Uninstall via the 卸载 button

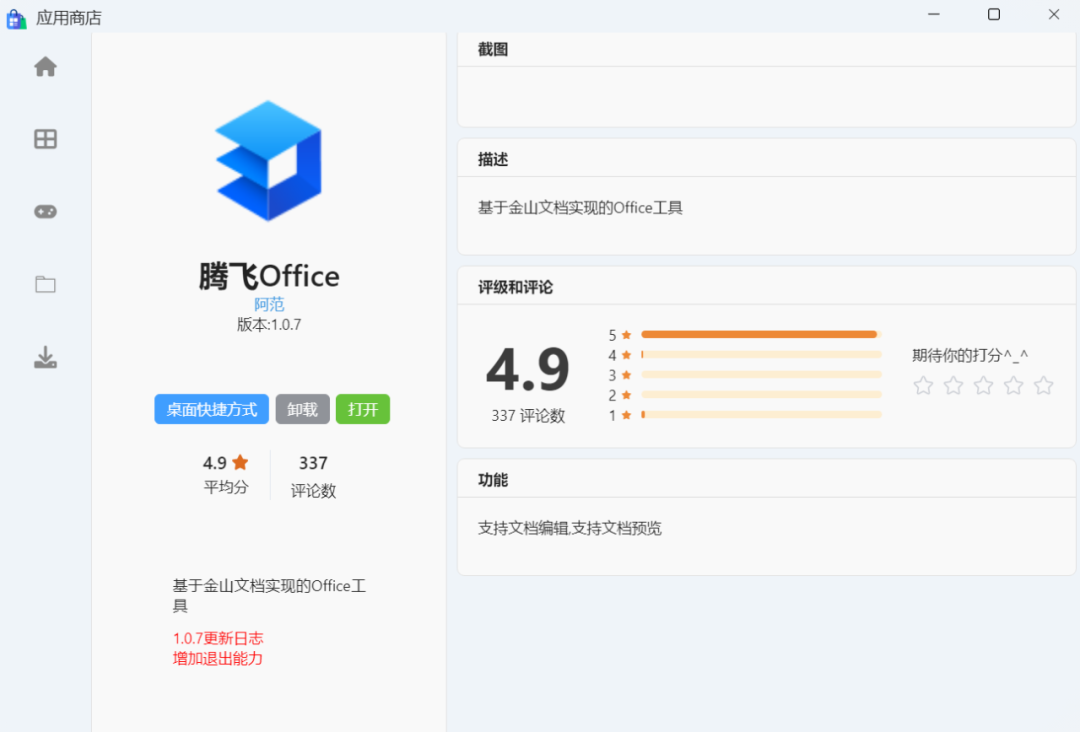302,409
